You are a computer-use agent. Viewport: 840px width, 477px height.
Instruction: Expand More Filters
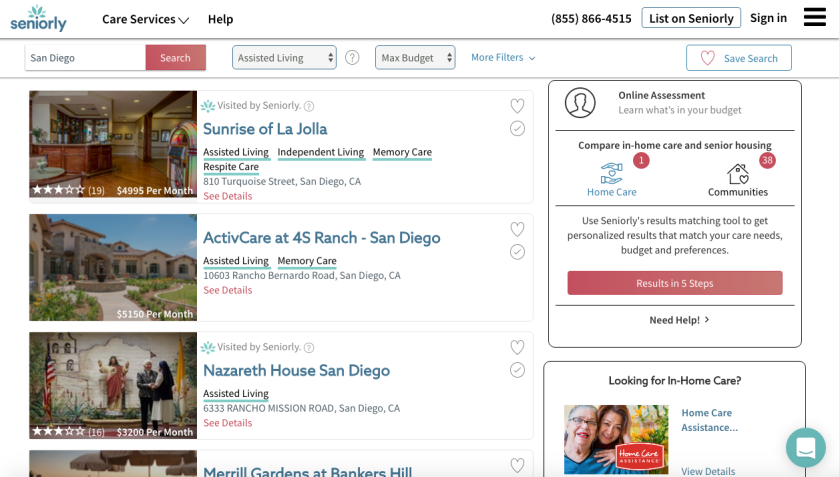click(x=503, y=57)
